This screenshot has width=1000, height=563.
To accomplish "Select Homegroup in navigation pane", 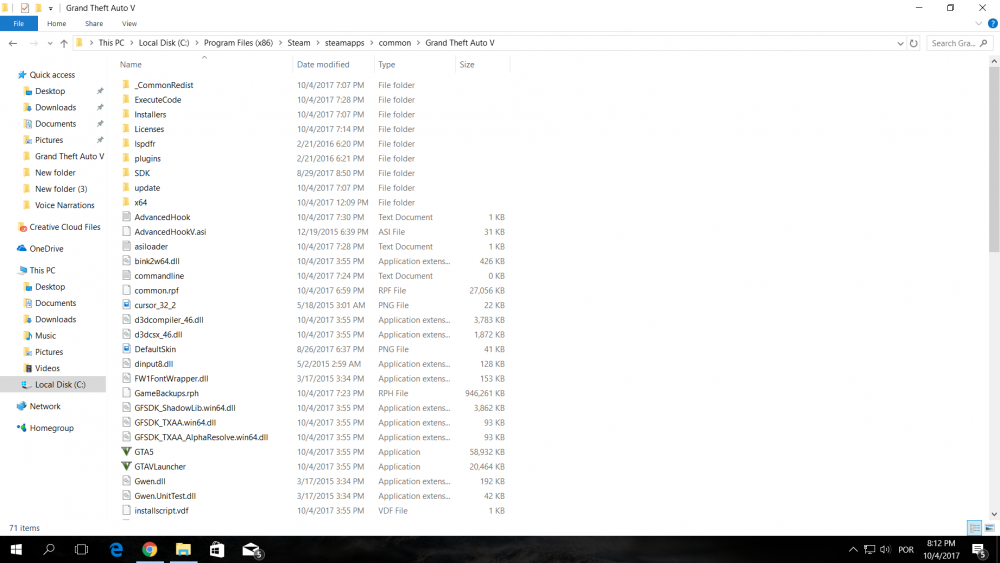I will coord(51,428).
